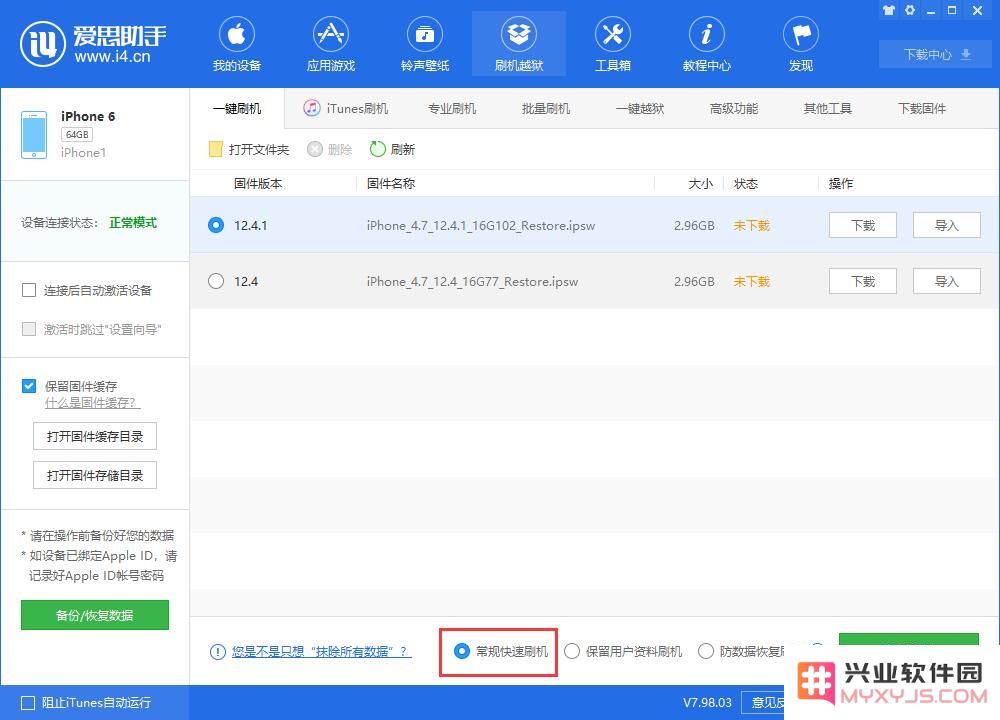This screenshot has width=1000, height=720.
Task: Switch to iTunes刷机 tab
Action: (x=346, y=108)
